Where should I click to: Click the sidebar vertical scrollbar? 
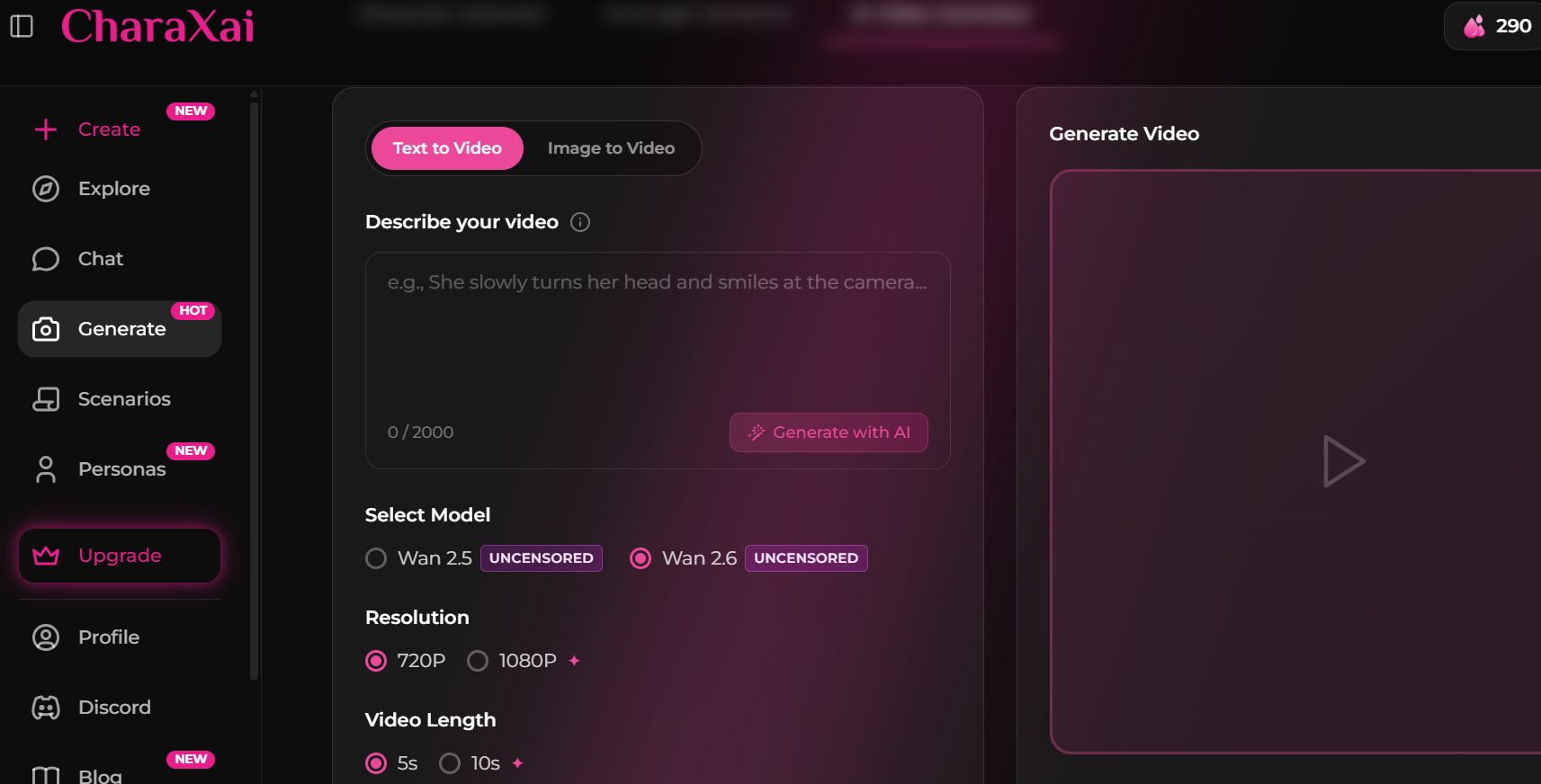(x=254, y=390)
